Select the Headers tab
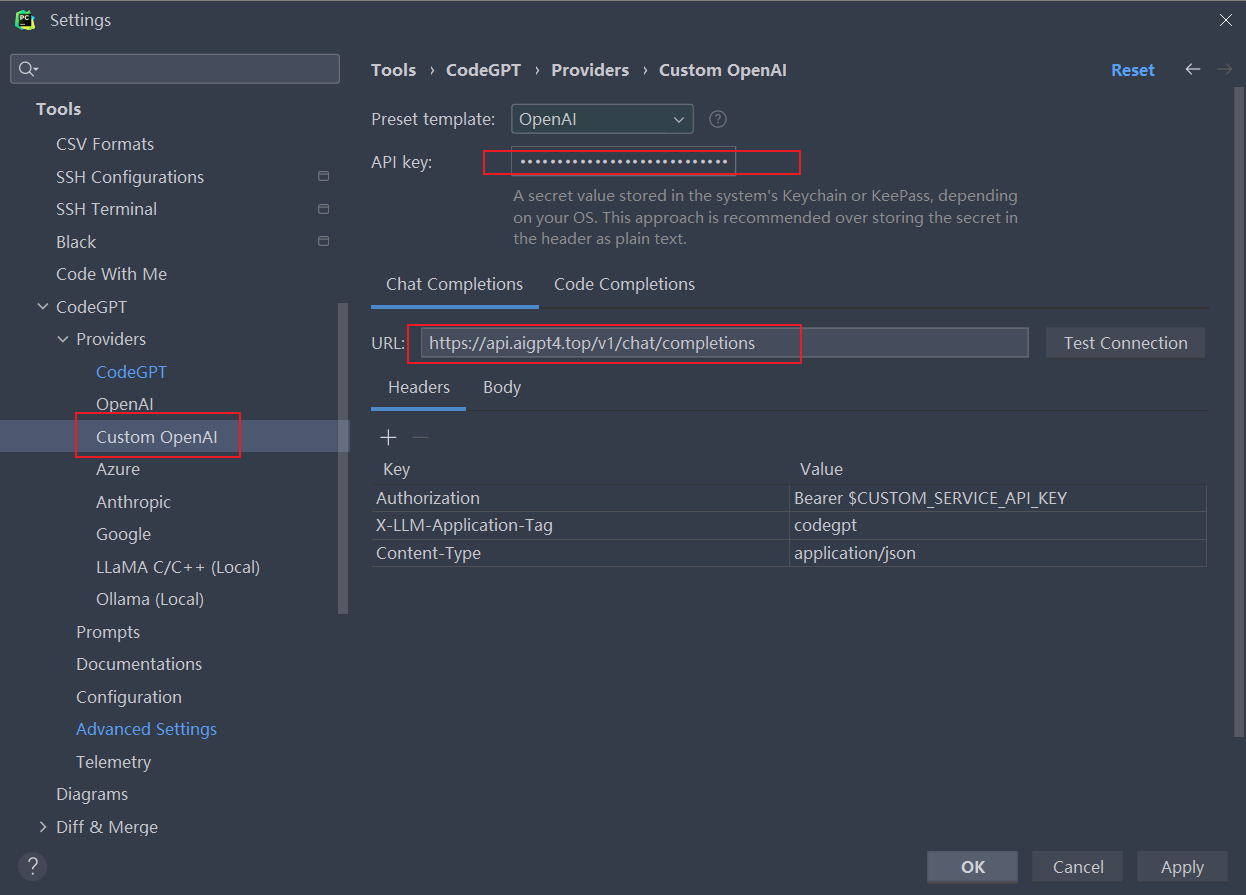1246x895 pixels. tap(419, 387)
